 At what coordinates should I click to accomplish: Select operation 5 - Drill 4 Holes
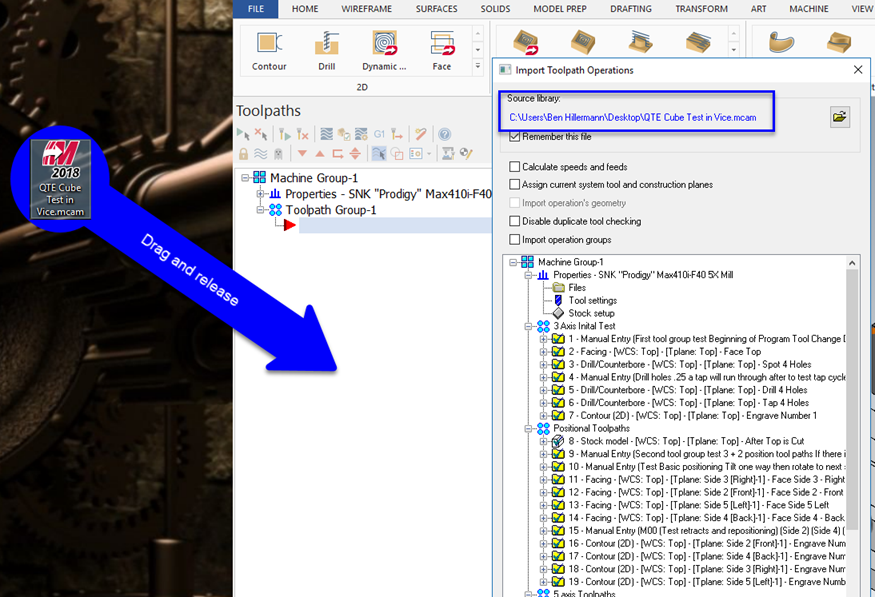click(688, 391)
